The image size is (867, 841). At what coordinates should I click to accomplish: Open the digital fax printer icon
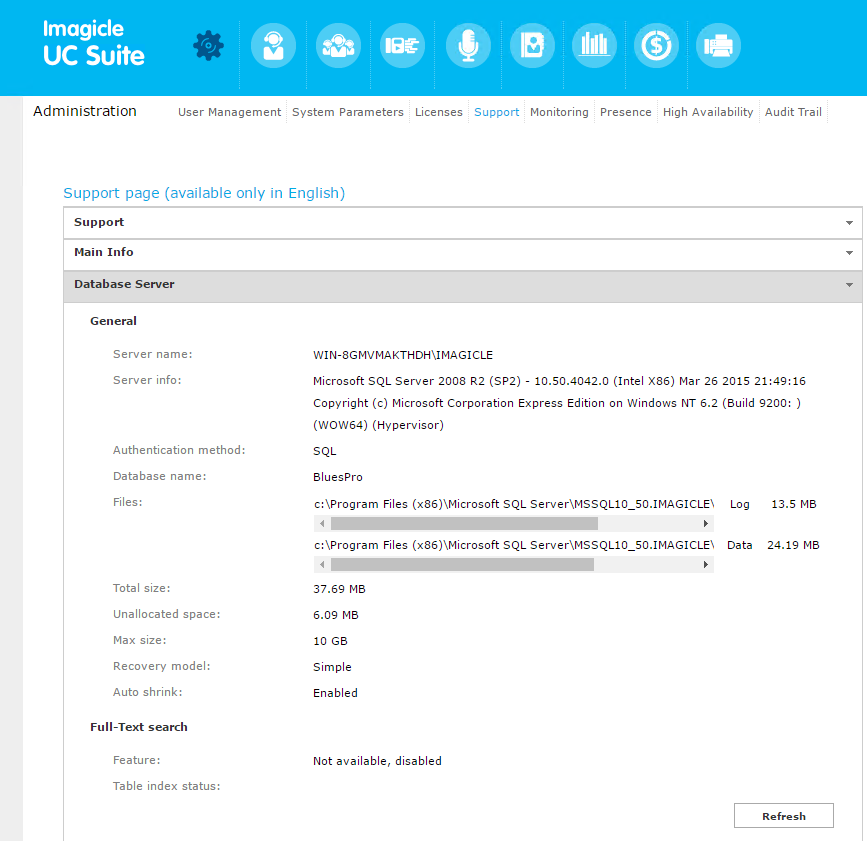pyautogui.click(x=718, y=46)
